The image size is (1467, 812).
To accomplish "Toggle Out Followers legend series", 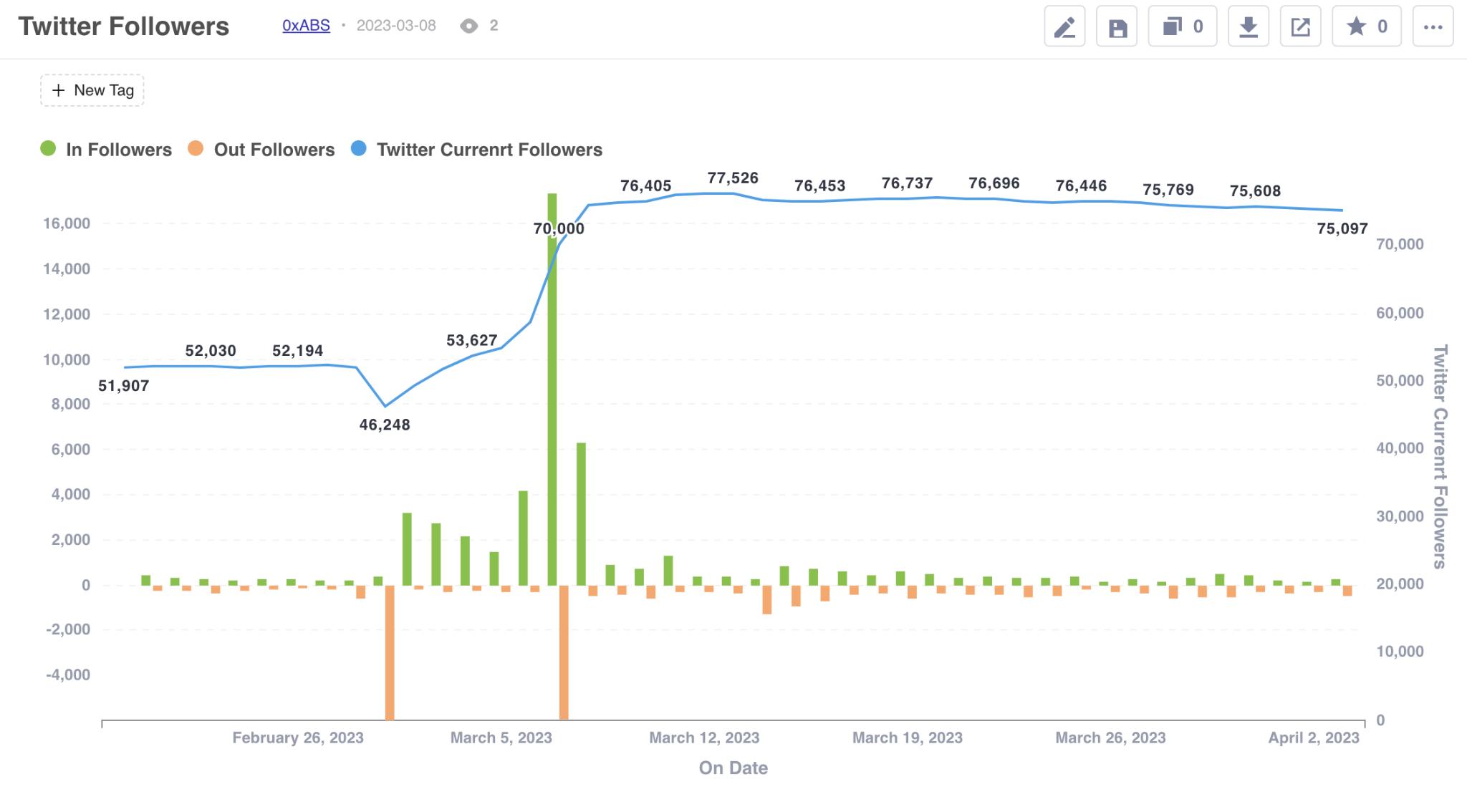I will 261,150.
